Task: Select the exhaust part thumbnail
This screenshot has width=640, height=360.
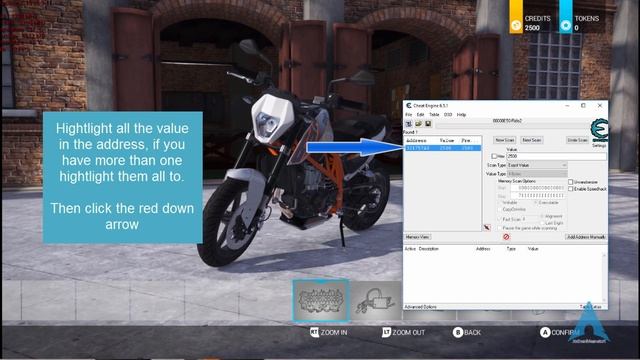Action: (376, 301)
